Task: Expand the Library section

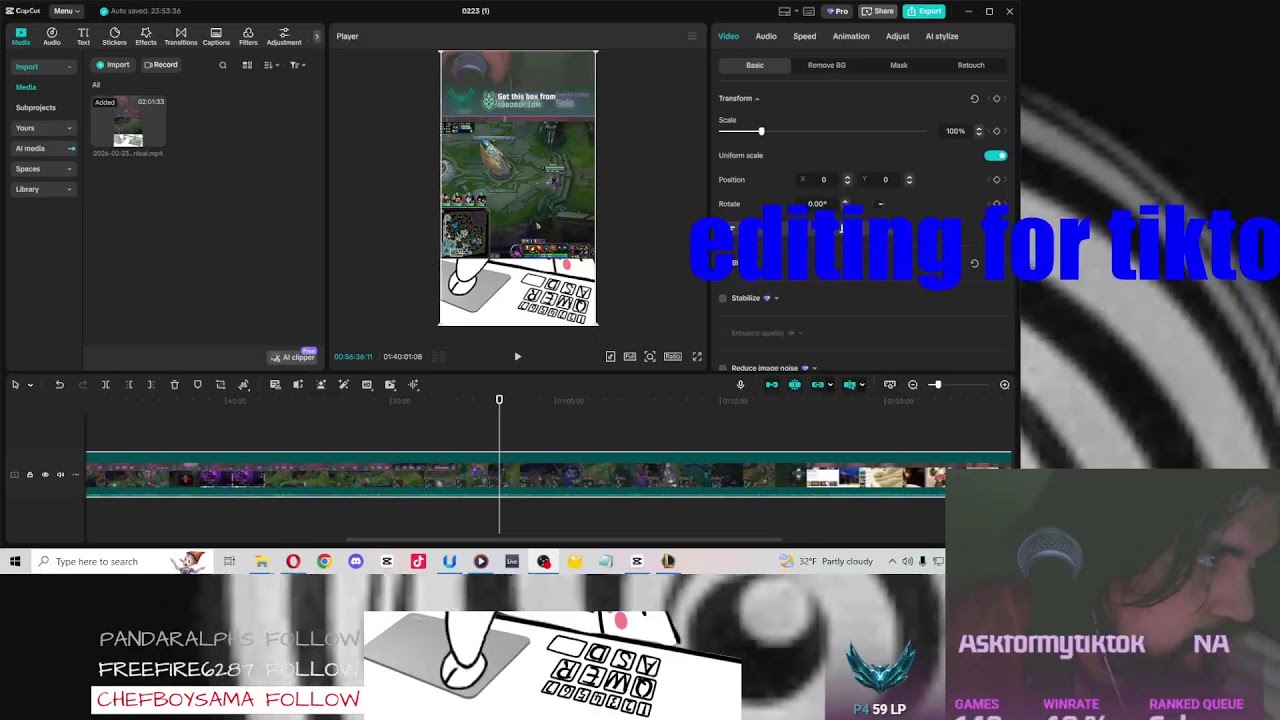Action: 44,189
